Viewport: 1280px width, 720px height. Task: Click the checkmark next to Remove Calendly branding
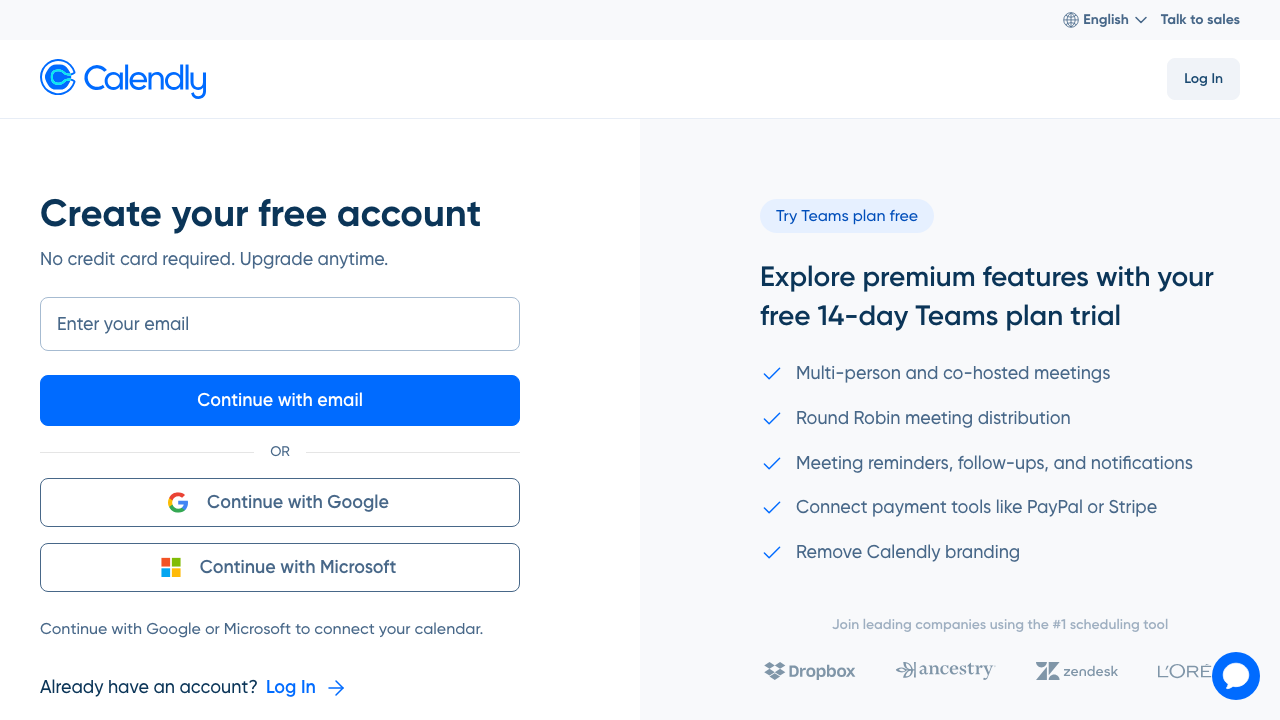(771, 552)
